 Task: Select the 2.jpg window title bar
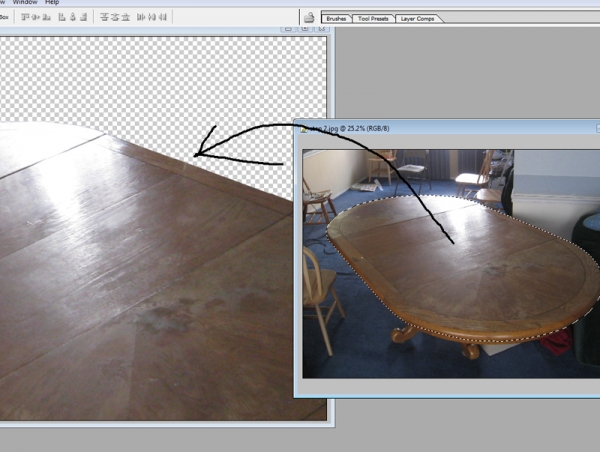coord(447,129)
